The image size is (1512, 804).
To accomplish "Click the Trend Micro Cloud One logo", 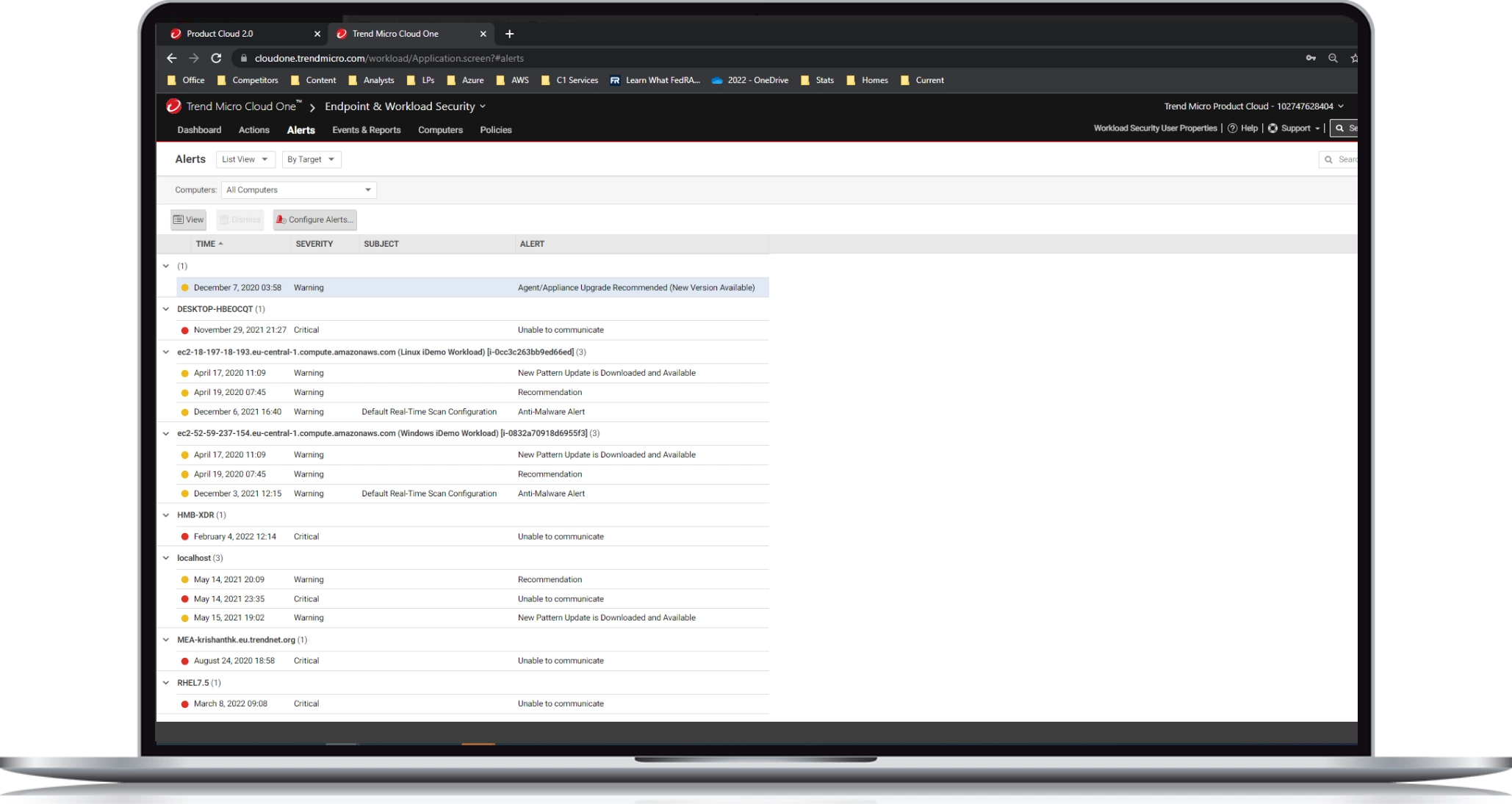I will pos(173,106).
